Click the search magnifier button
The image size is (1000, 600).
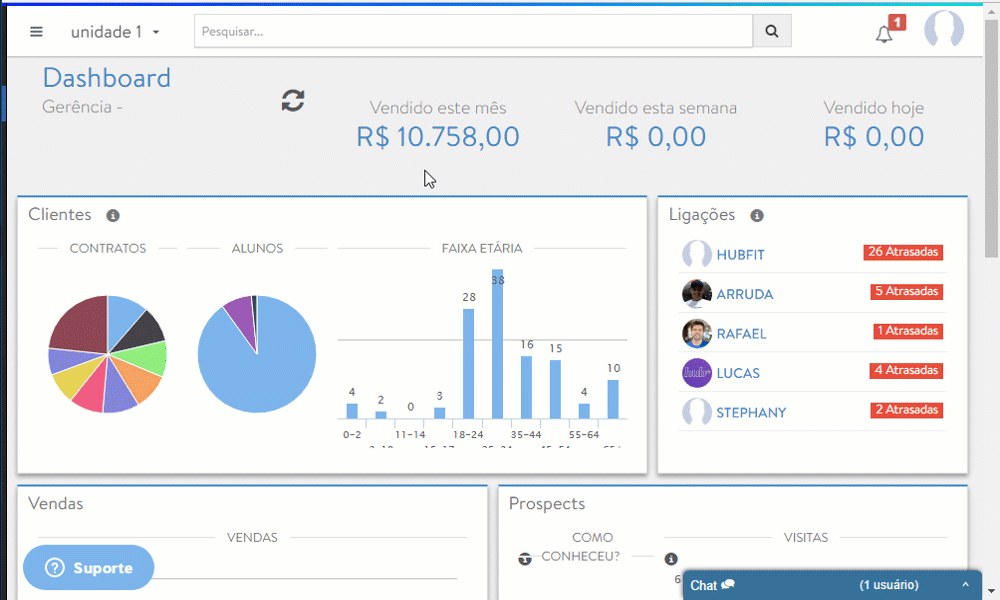coord(772,31)
